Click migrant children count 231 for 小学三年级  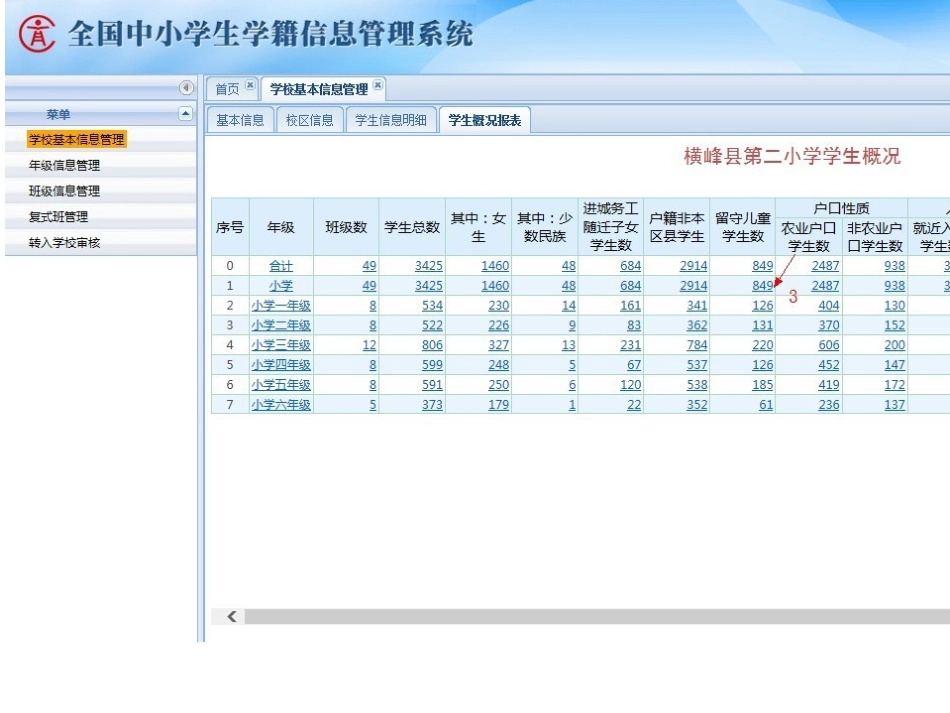point(631,345)
